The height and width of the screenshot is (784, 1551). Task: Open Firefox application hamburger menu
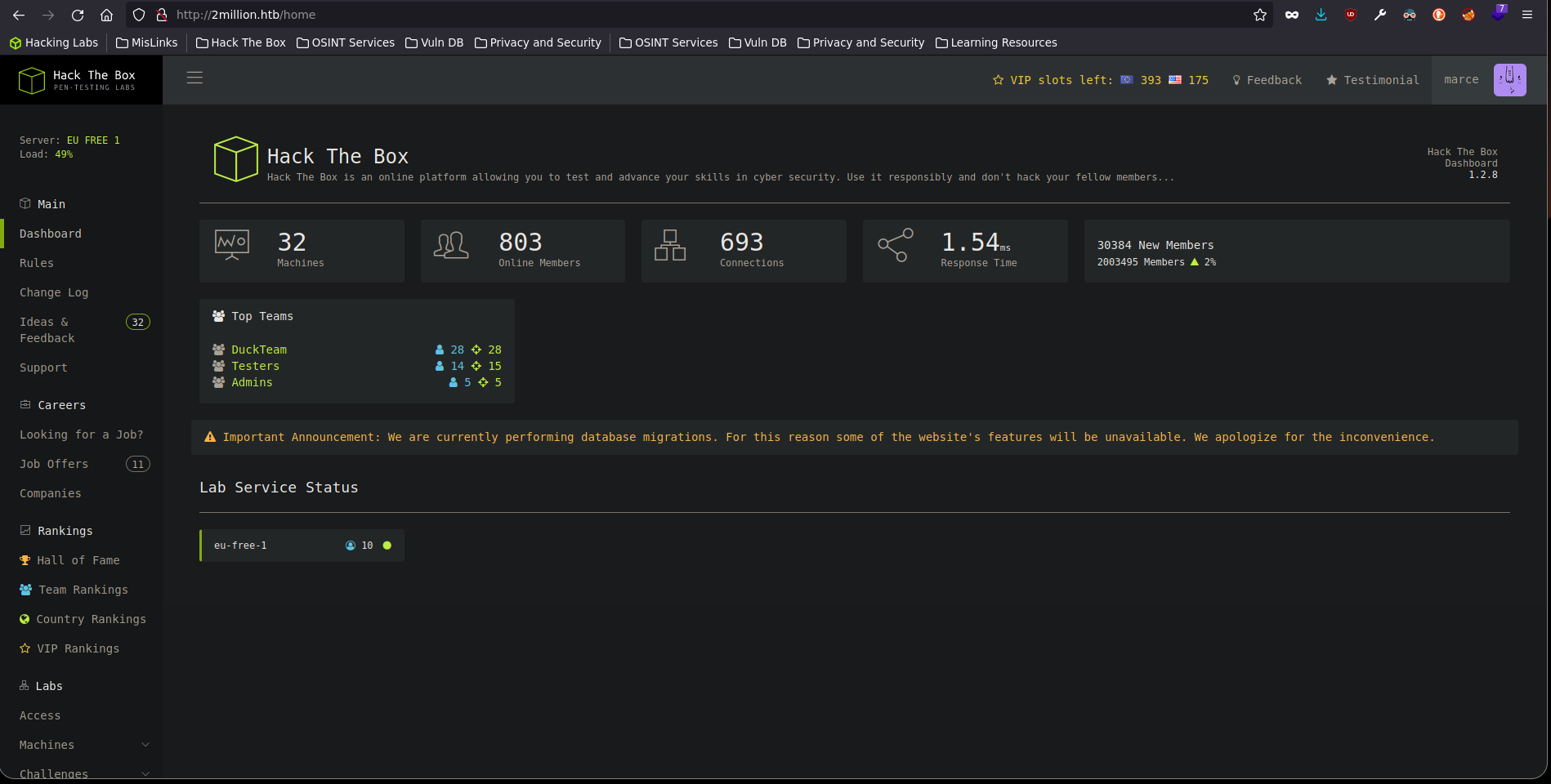coord(1526,15)
